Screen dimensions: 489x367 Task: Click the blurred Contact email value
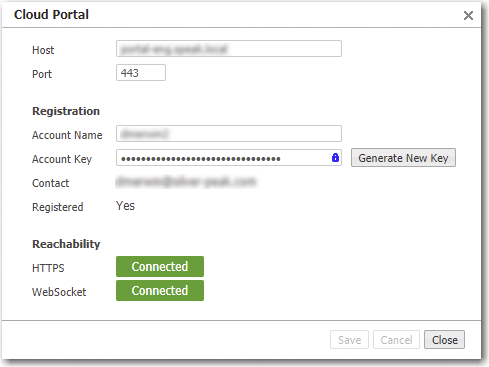tap(186, 182)
